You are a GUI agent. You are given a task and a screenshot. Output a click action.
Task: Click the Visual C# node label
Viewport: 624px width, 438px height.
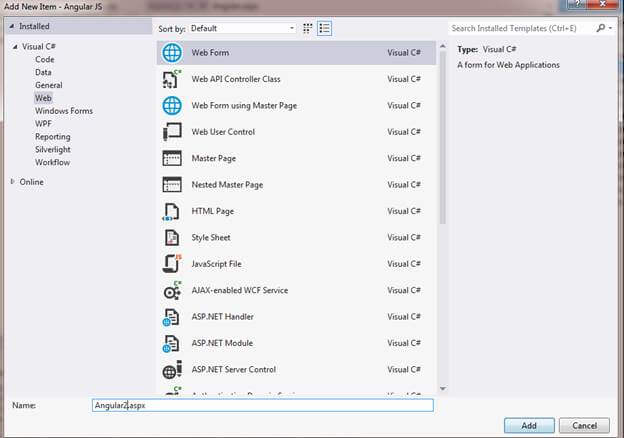pos(39,47)
